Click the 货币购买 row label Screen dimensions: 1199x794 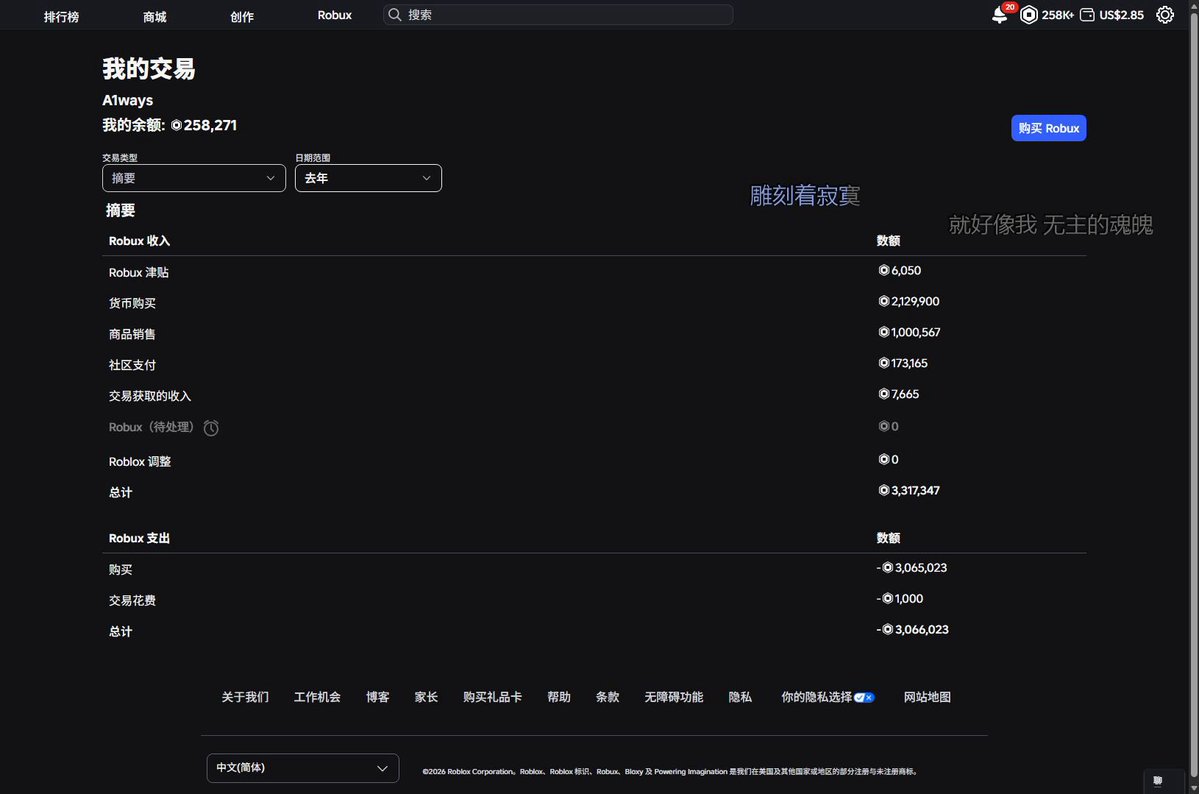(x=132, y=304)
